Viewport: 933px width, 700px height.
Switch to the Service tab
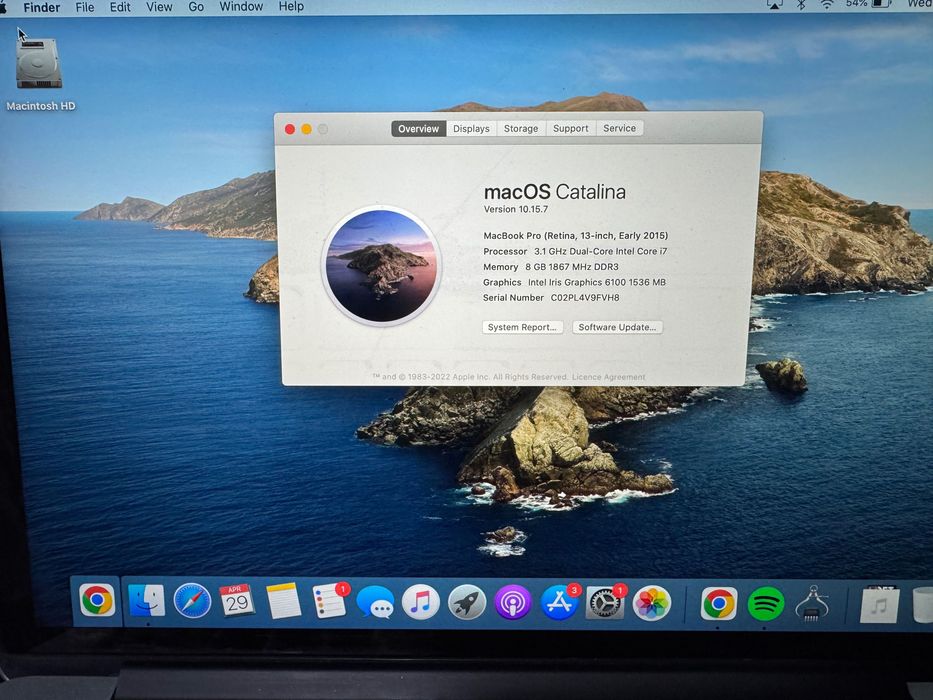coord(619,128)
